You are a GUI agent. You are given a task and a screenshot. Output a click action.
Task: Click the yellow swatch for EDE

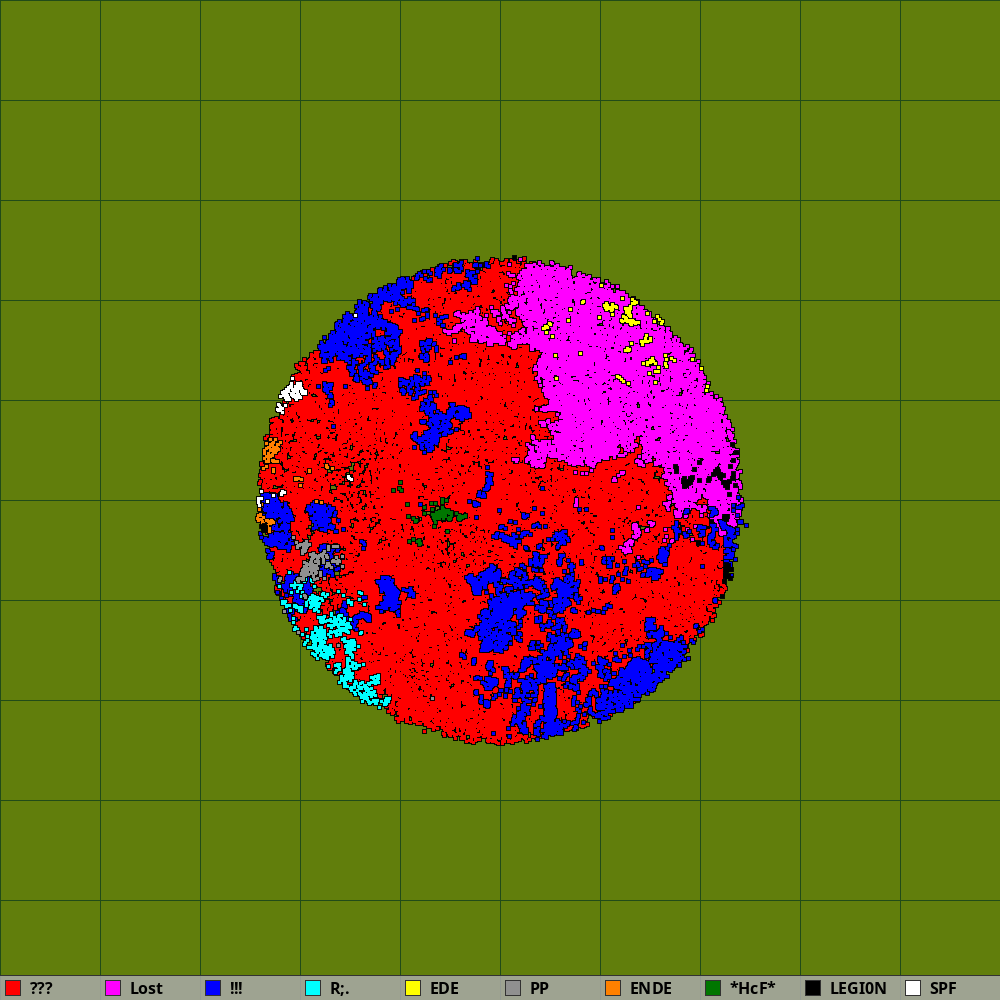point(413,988)
